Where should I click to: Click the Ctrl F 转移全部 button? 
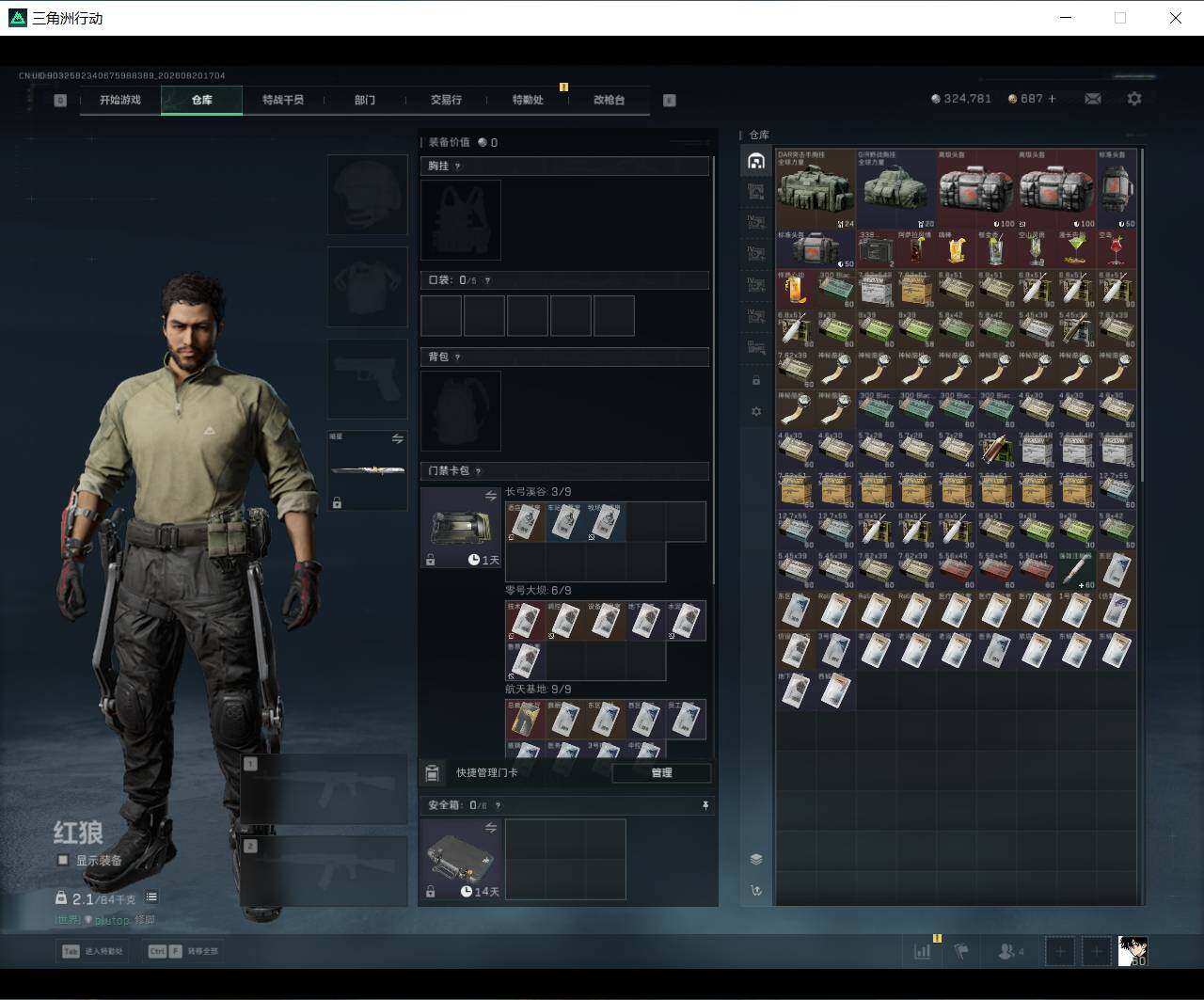(182, 951)
